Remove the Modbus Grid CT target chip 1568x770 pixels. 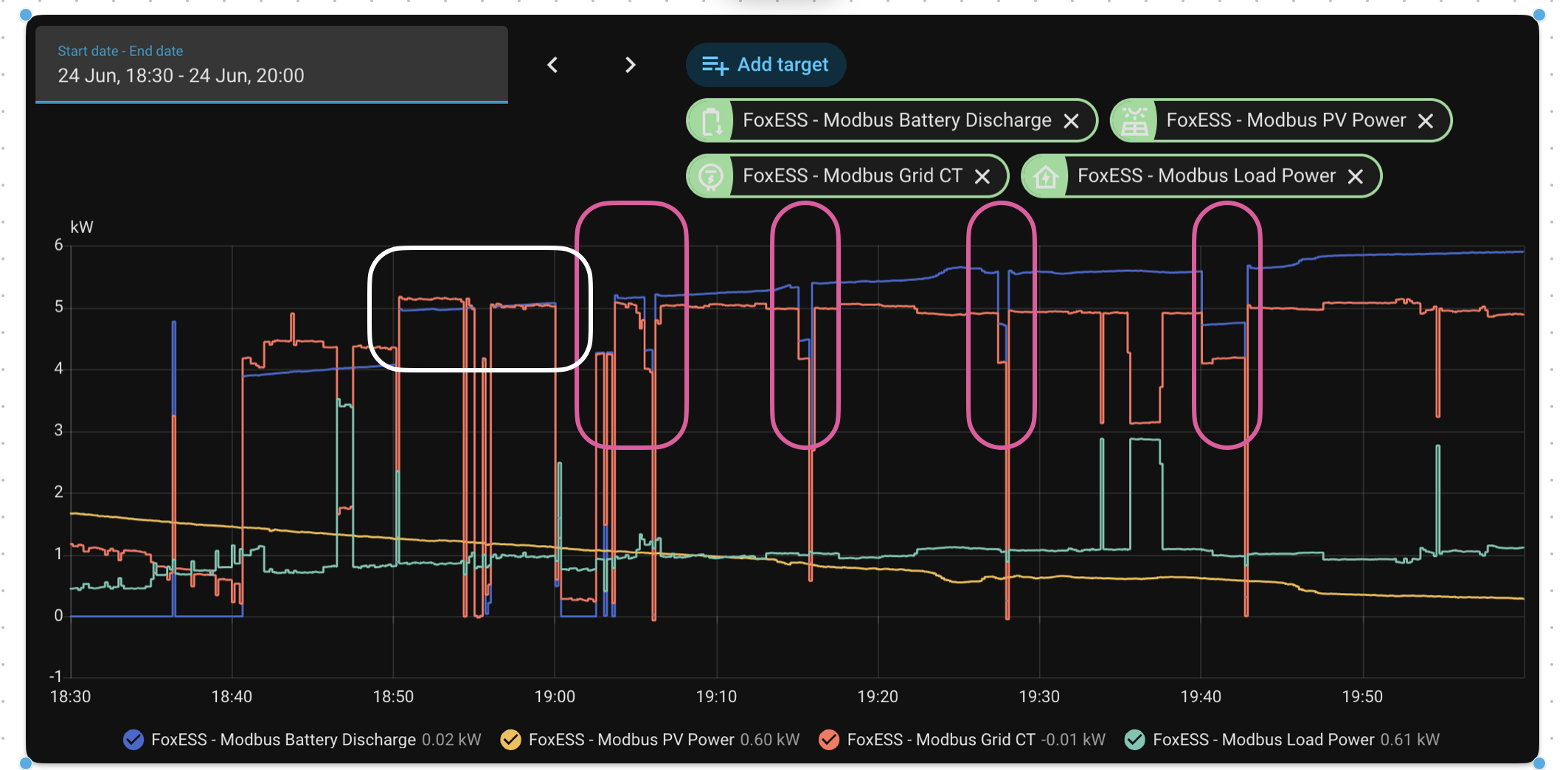(x=982, y=176)
